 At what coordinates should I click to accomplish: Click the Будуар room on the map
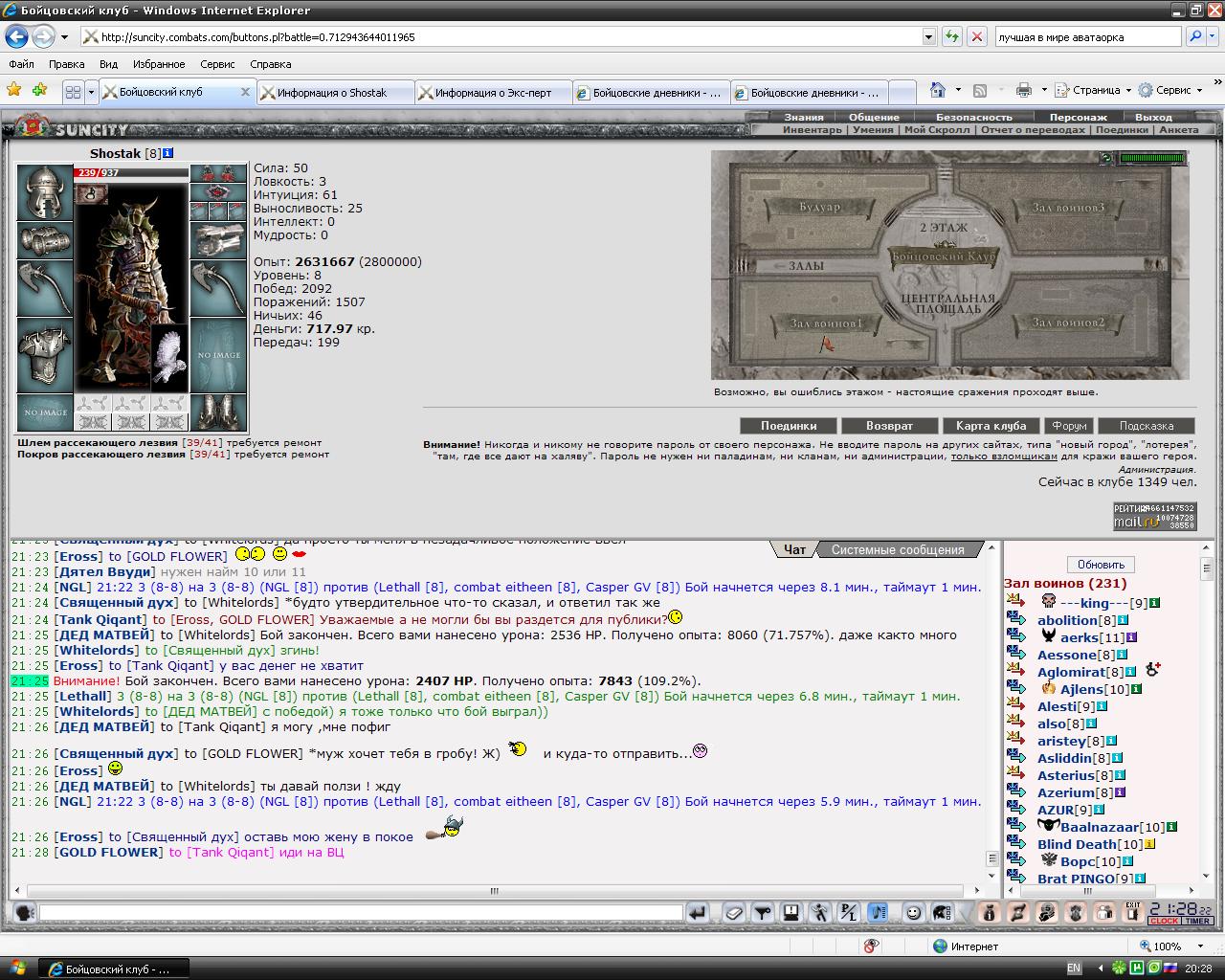coord(819,207)
